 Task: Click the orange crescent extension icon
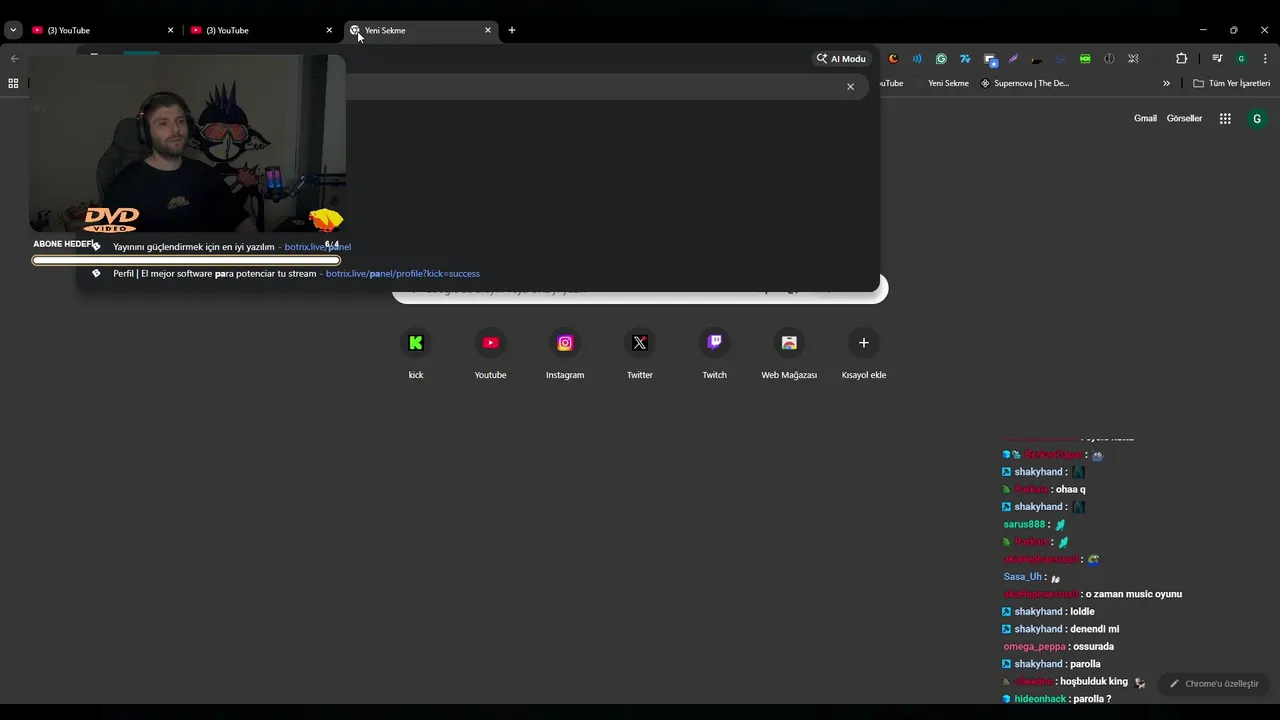[893, 58]
